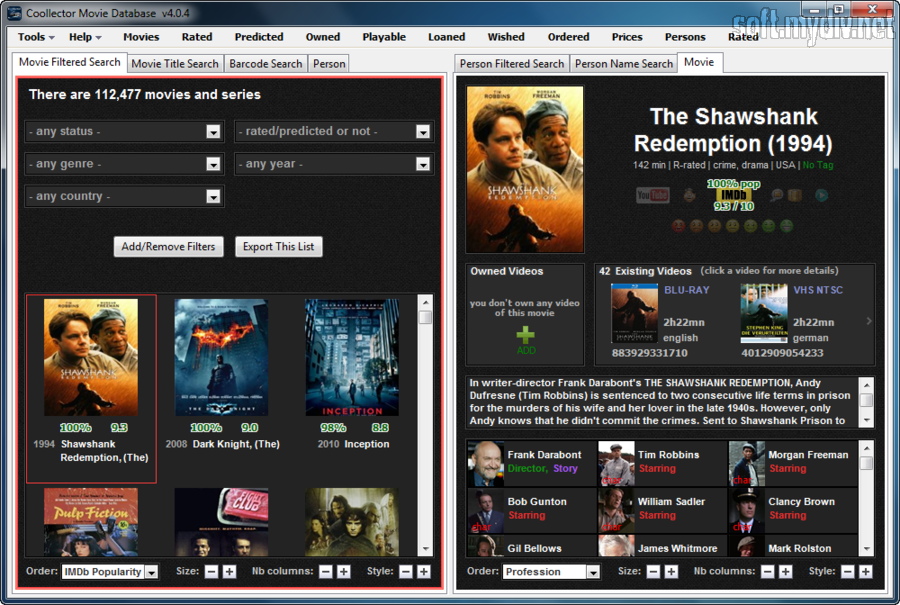Click the speech bubble comment icon
This screenshot has height=605, width=900.
point(777,195)
